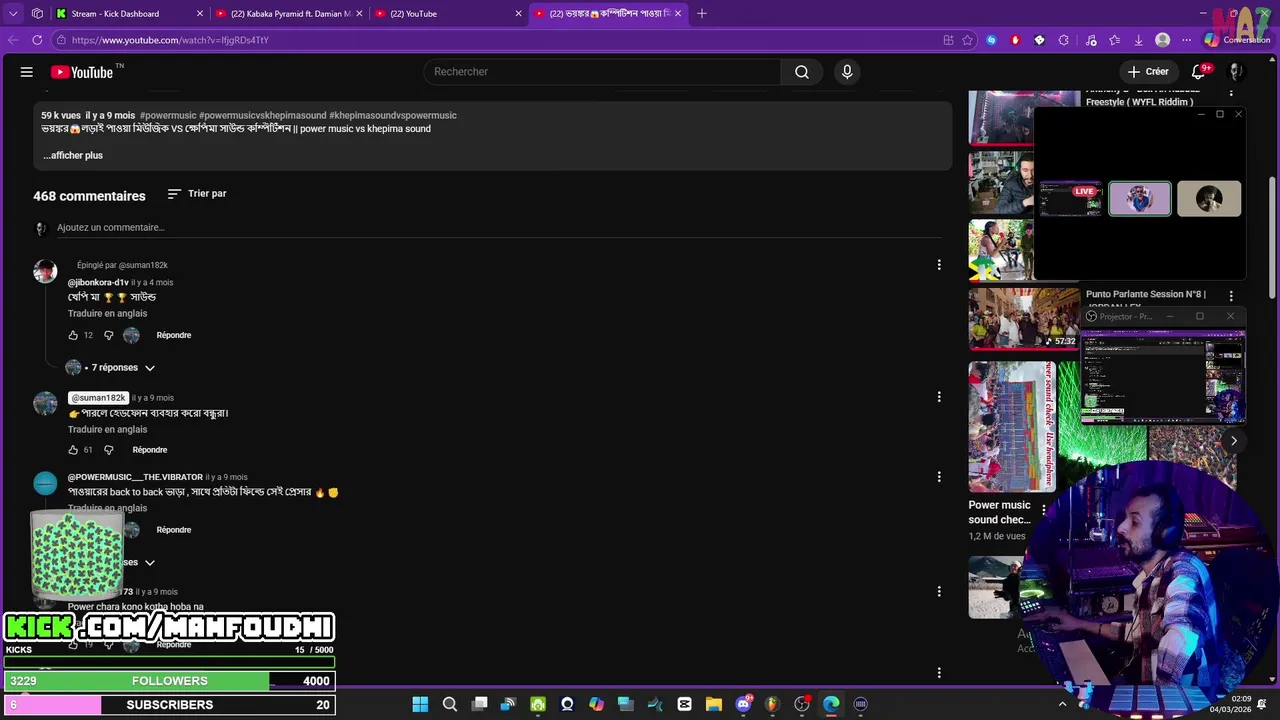Translate @suman182k's comment to English
The image size is (1280, 720).
(107, 429)
